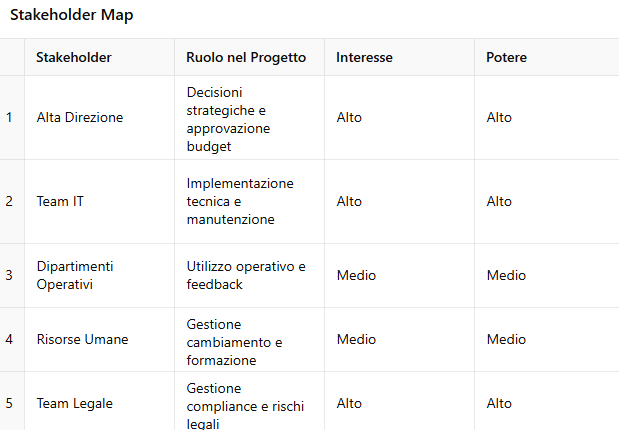The height and width of the screenshot is (430, 619).
Task: Click the Dipartimenti Operativi cell
Action: pos(99,275)
